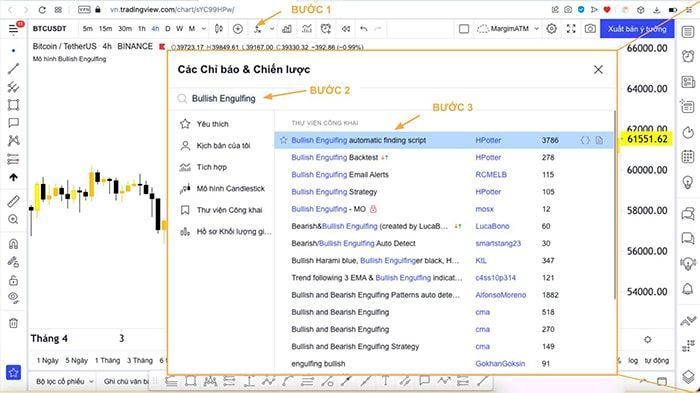The width and height of the screenshot is (700, 393).
Task: Select Bullish Engulfing Email Alerts script
Action: pyautogui.click(x=443, y=175)
